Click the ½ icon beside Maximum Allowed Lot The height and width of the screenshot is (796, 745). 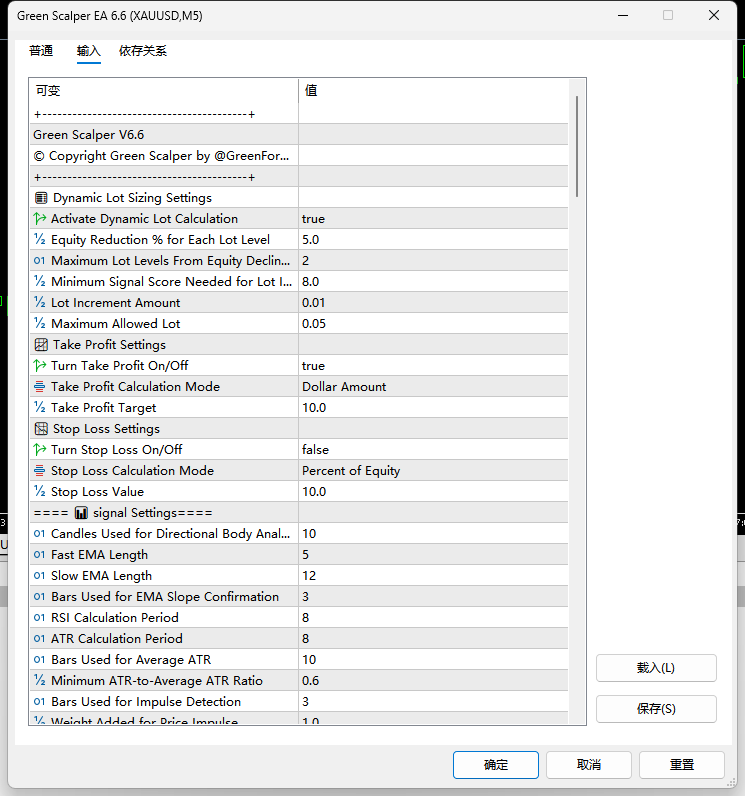40,323
